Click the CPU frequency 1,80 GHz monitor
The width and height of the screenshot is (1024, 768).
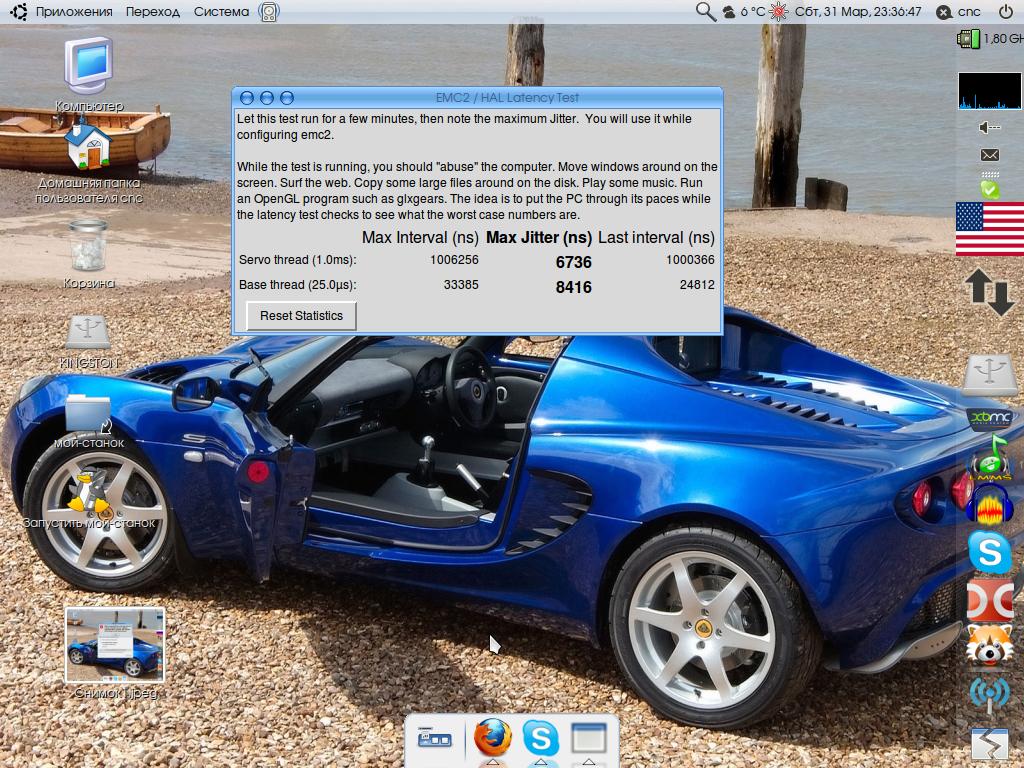[x=990, y=39]
